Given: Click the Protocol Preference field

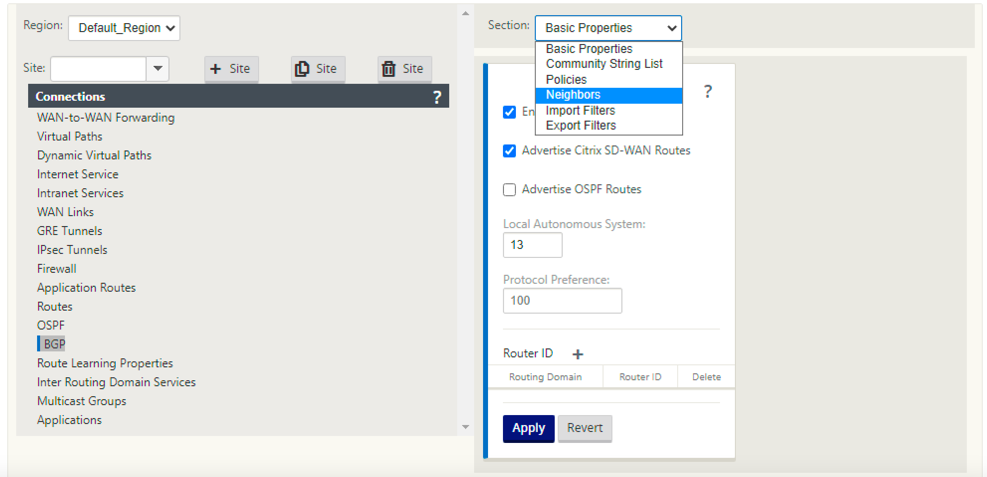Looking at the screenshot, I should pos(562,301).
